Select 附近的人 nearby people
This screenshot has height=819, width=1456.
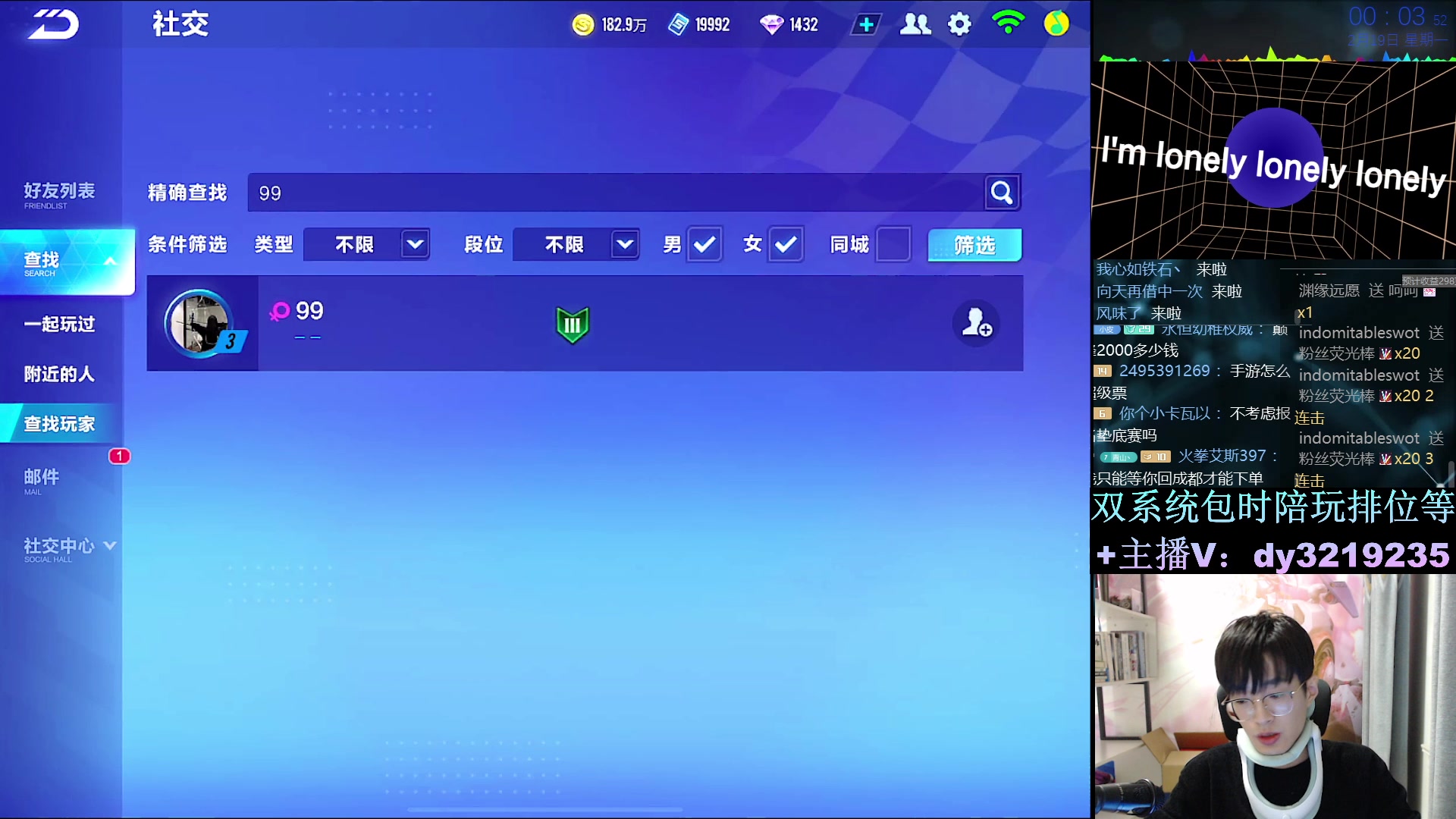59,374
